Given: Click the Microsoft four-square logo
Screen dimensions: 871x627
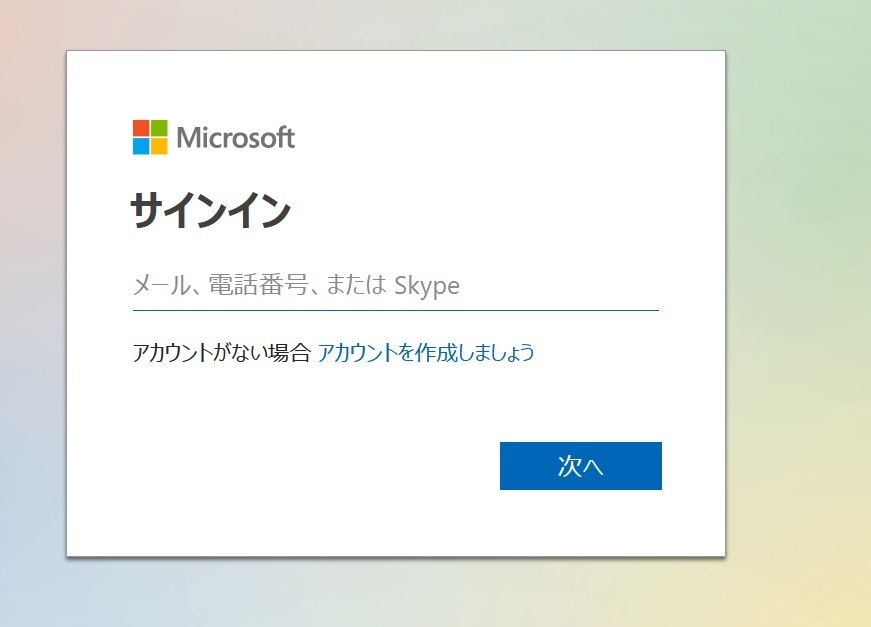Looking at the screenshot, I should [150, 138].
